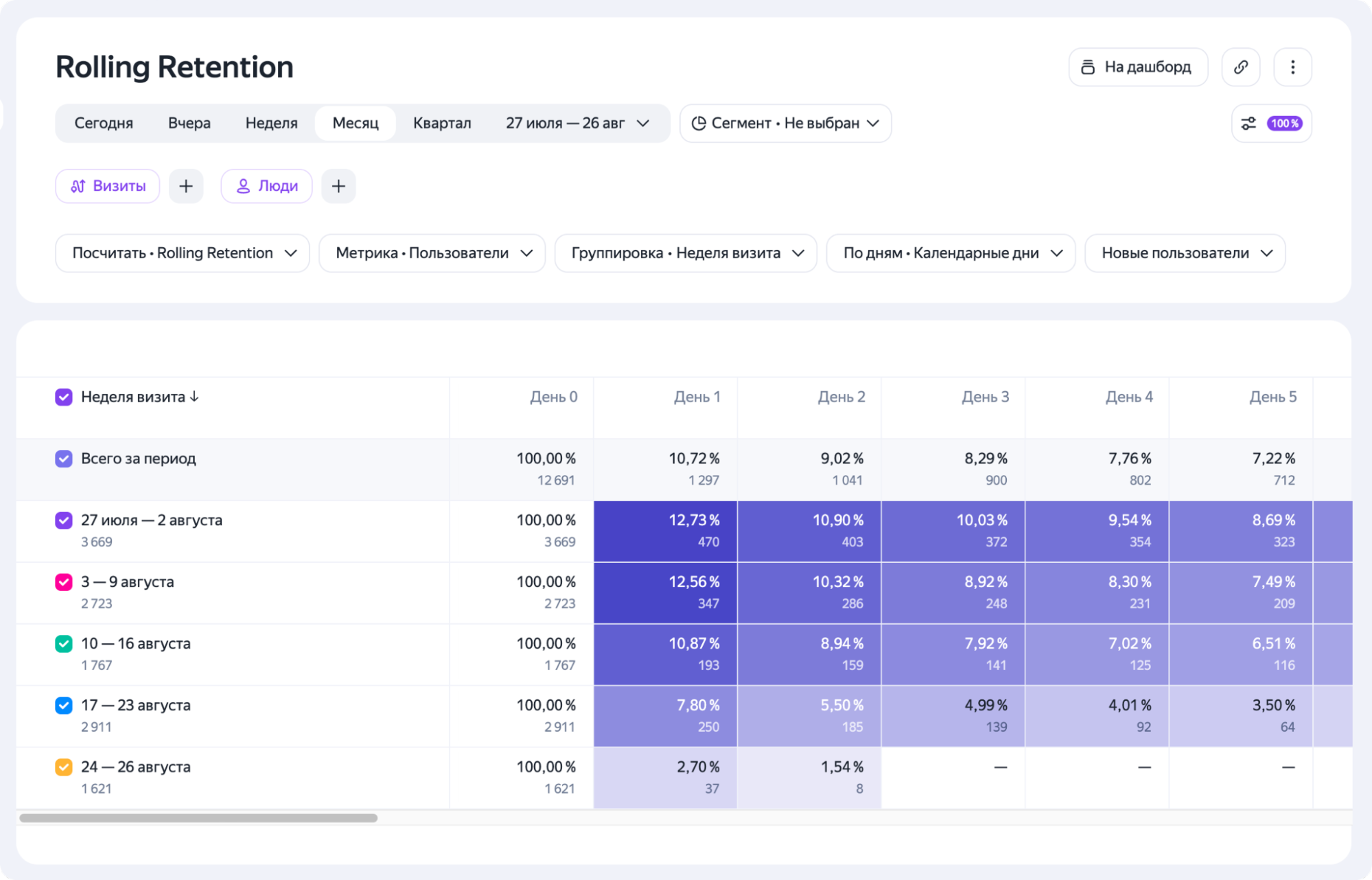Click the Визиты filter icon button

pos(108,186)
